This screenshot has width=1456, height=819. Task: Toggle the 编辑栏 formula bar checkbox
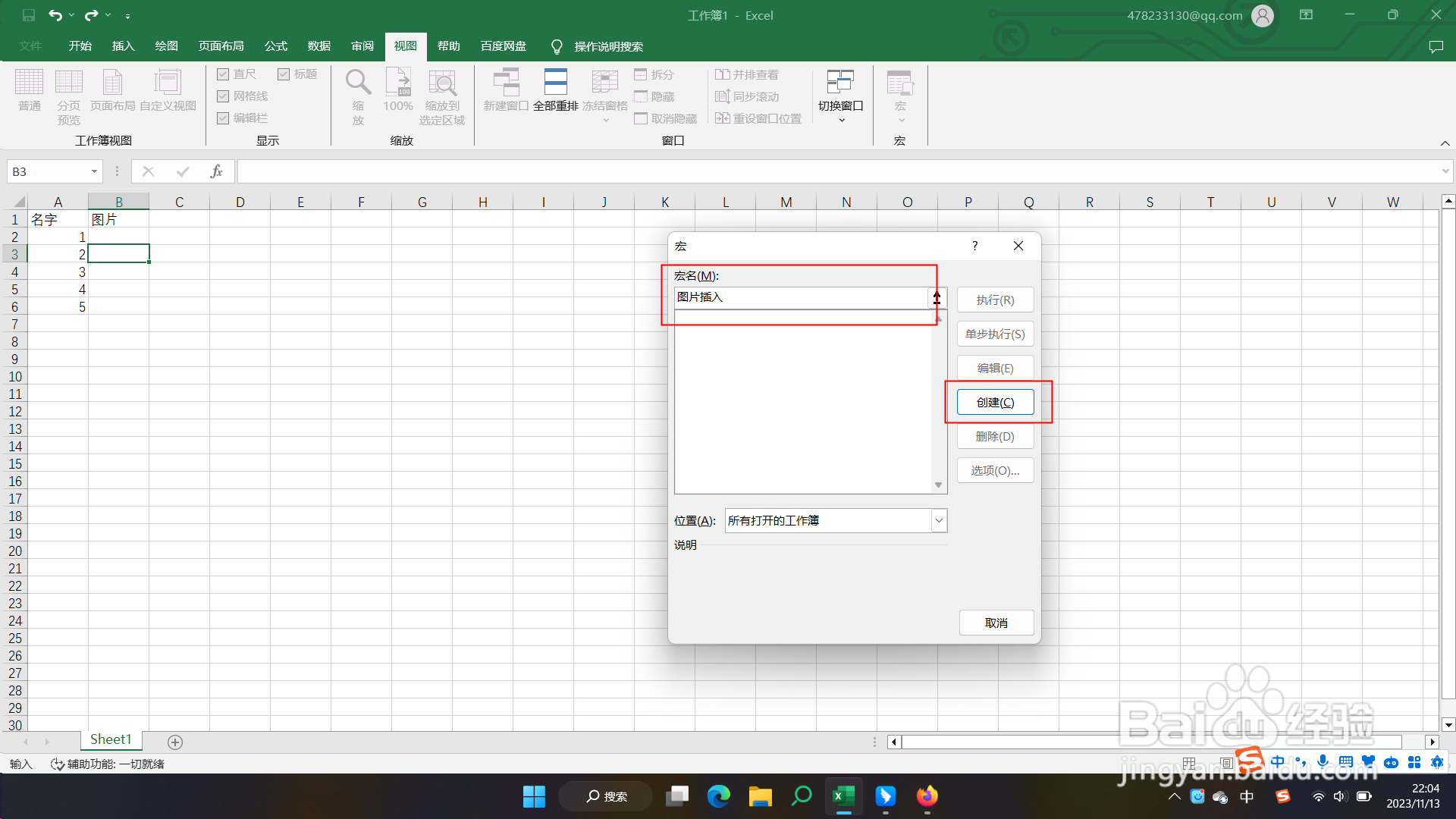click(x=223, y=118)
